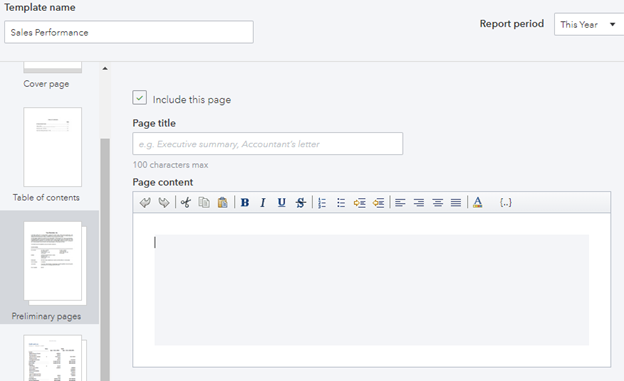Click the Template name text field
The height and width of the screenshot is (381, 624).
tap(129, 32)
